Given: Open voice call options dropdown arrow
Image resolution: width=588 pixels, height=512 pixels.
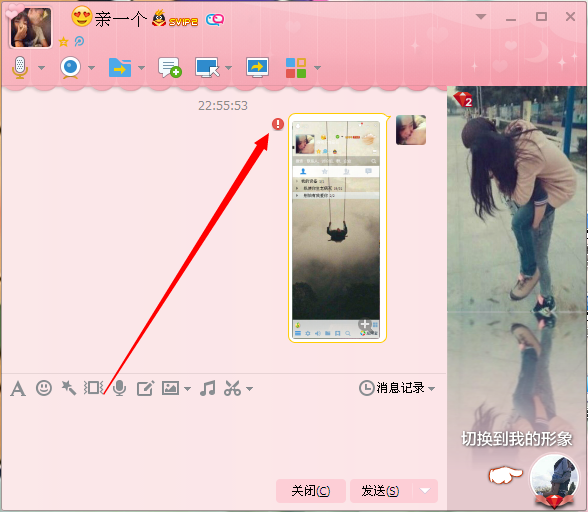Looking at the screenshot, I should (42, 68).
